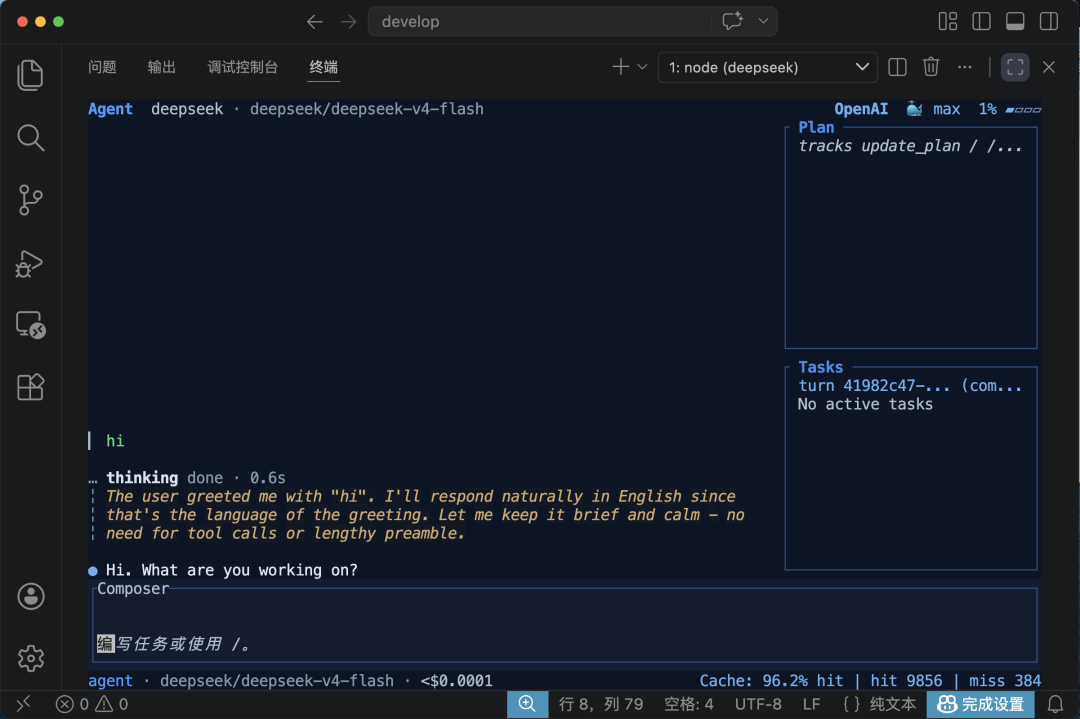The image size is (1080, 719).
Task: Create a new terminal with plus
Action: (x=621, y=67)
